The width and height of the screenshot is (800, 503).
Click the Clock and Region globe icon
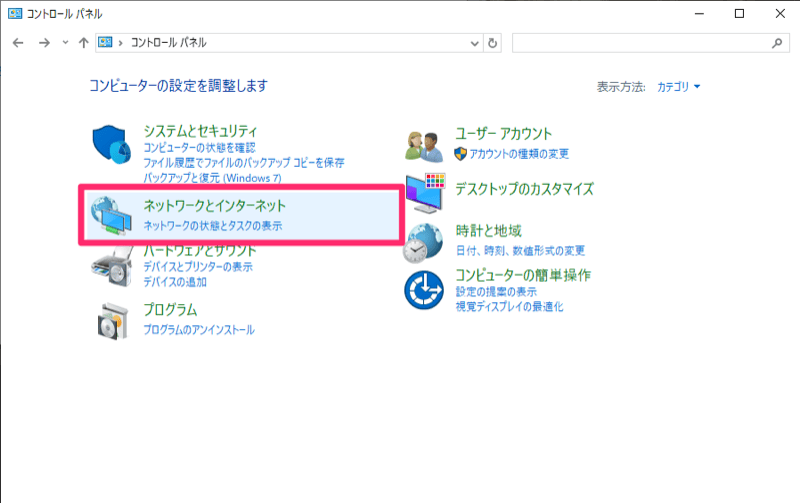[424, 240]
